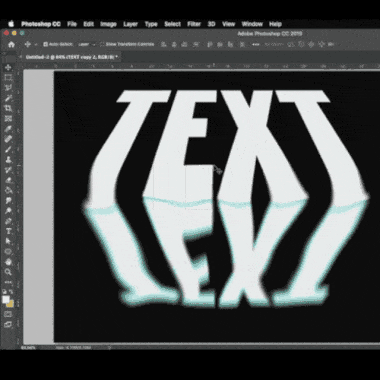Open the Move tool preset picker arrow
The image size is (380, 380).
coord(35,44)
